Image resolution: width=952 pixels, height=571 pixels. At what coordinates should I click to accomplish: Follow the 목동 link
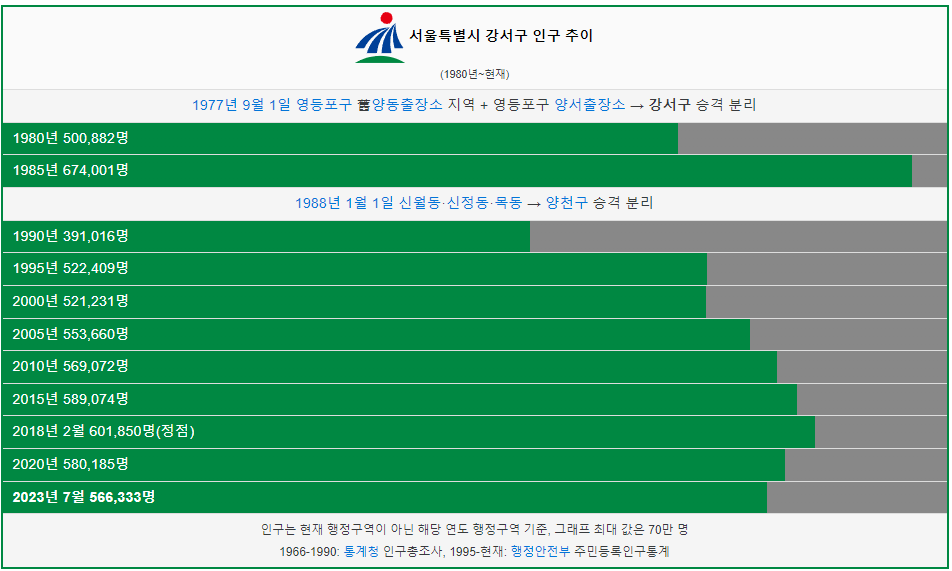(x=508, y=203)
